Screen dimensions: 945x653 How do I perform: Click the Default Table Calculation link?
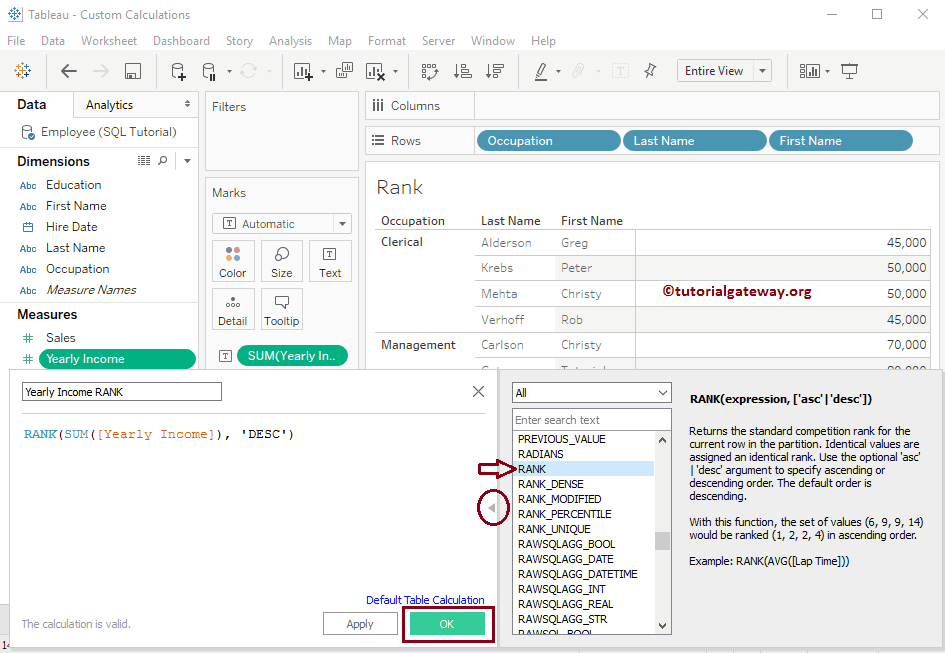tap(425, 600)
